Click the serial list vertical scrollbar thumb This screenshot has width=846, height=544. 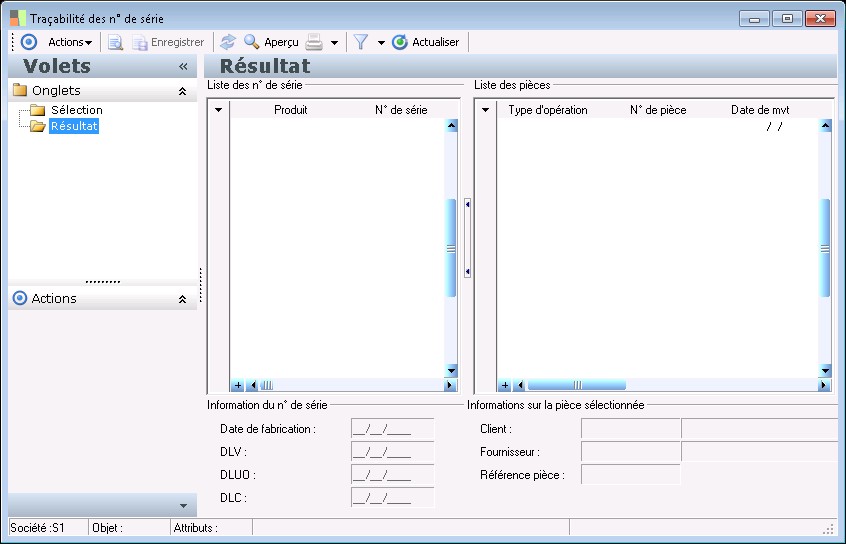452,248
